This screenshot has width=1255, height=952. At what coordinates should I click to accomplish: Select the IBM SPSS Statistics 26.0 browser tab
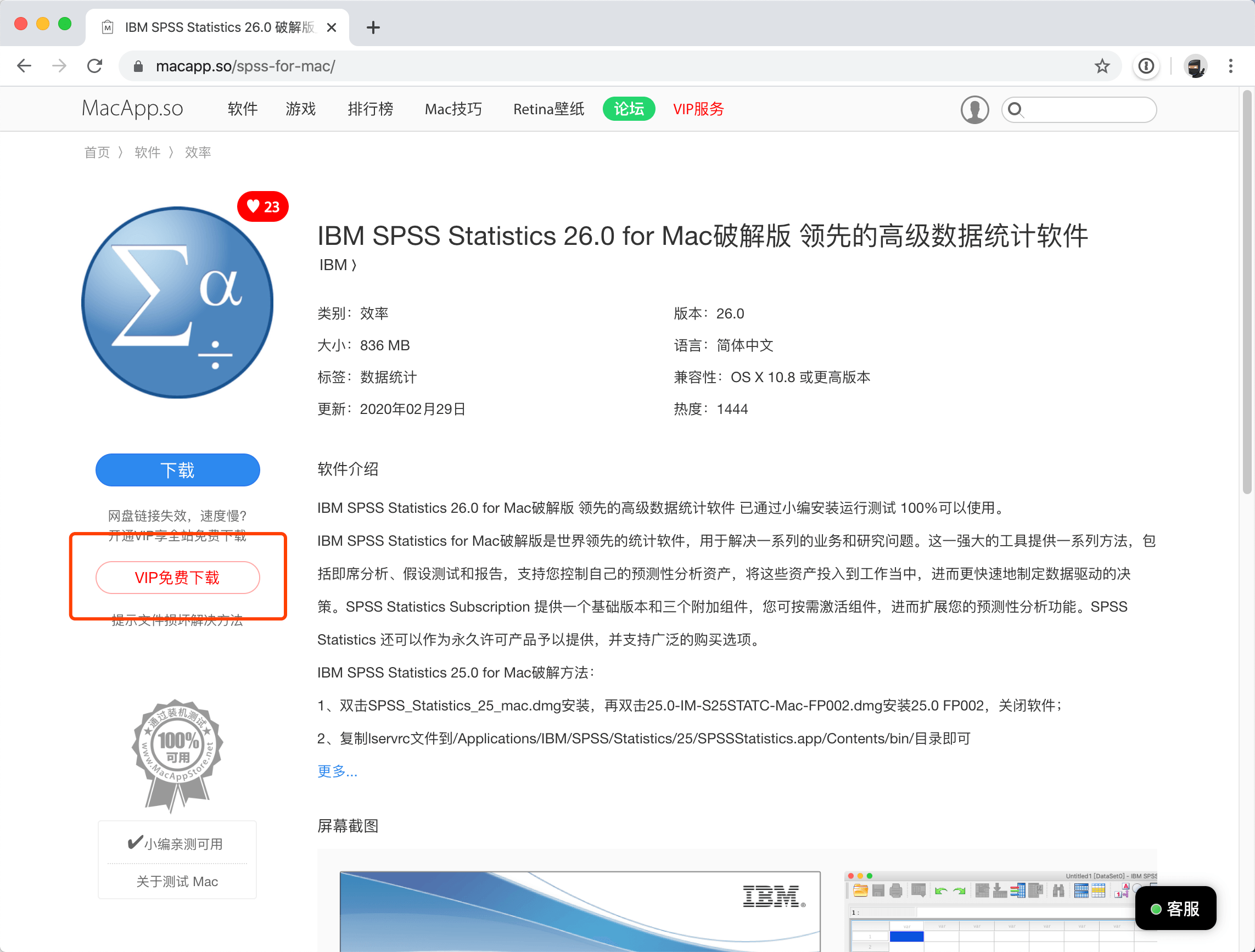[x=218, y=27]
